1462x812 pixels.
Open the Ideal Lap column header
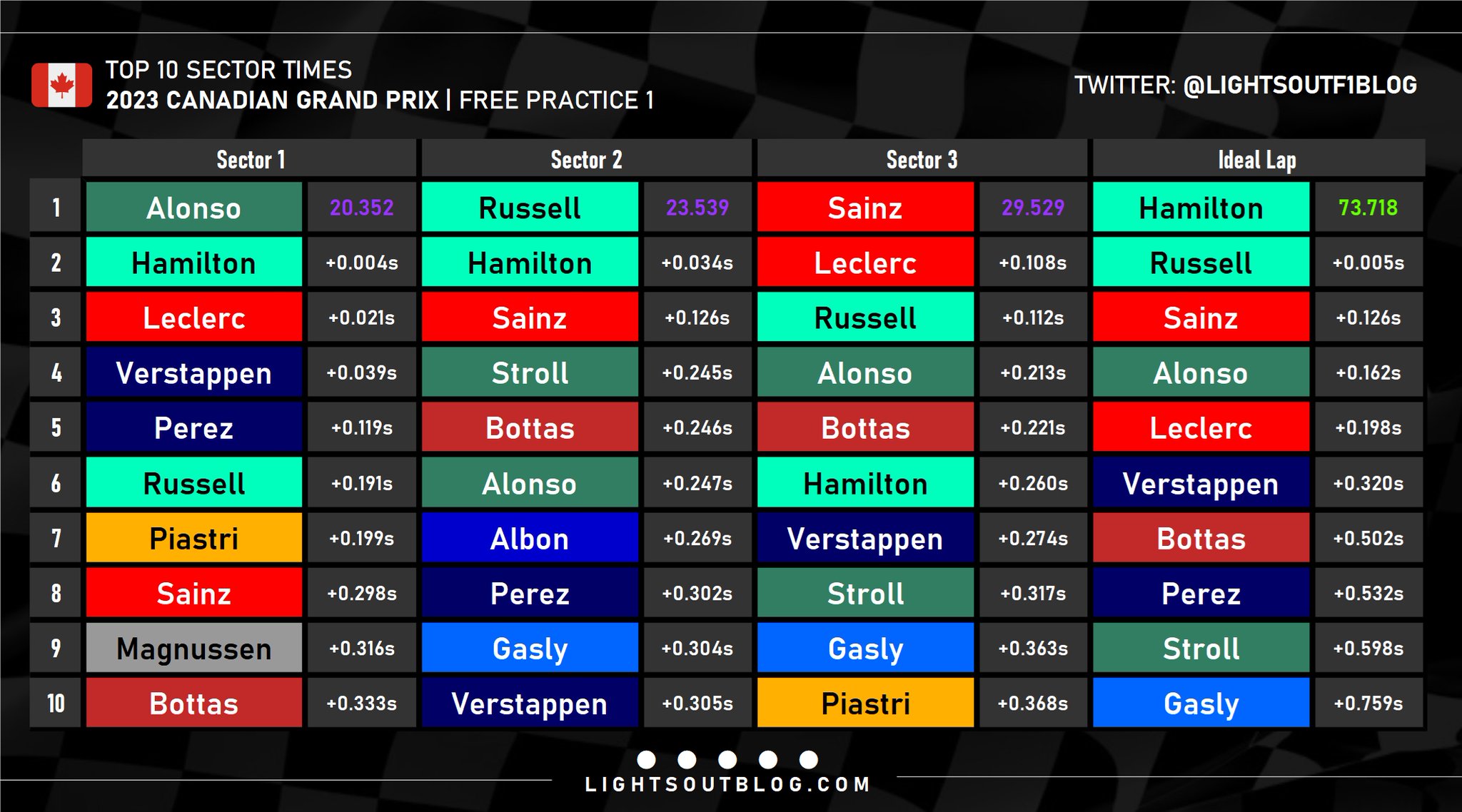coord(1257,159)
